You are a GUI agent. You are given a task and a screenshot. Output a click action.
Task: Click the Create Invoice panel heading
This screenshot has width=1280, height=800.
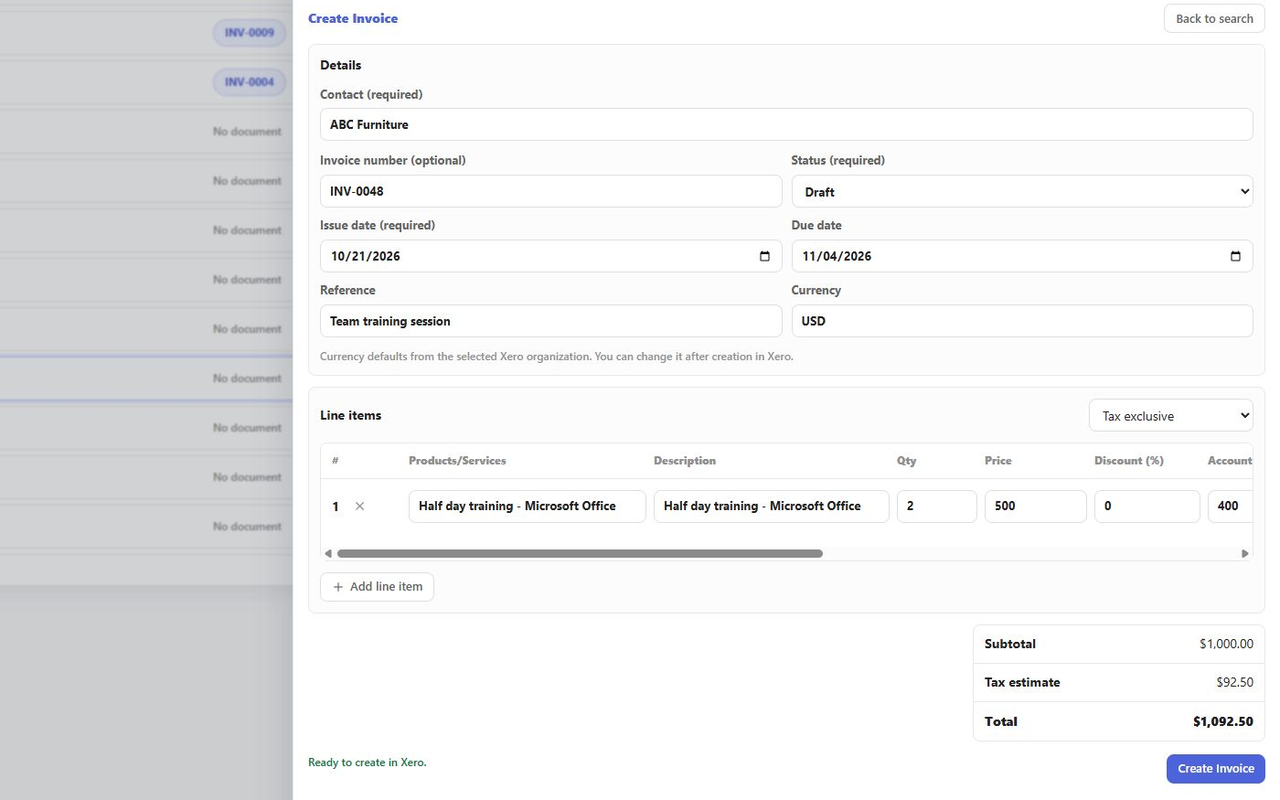click(353, 18)
